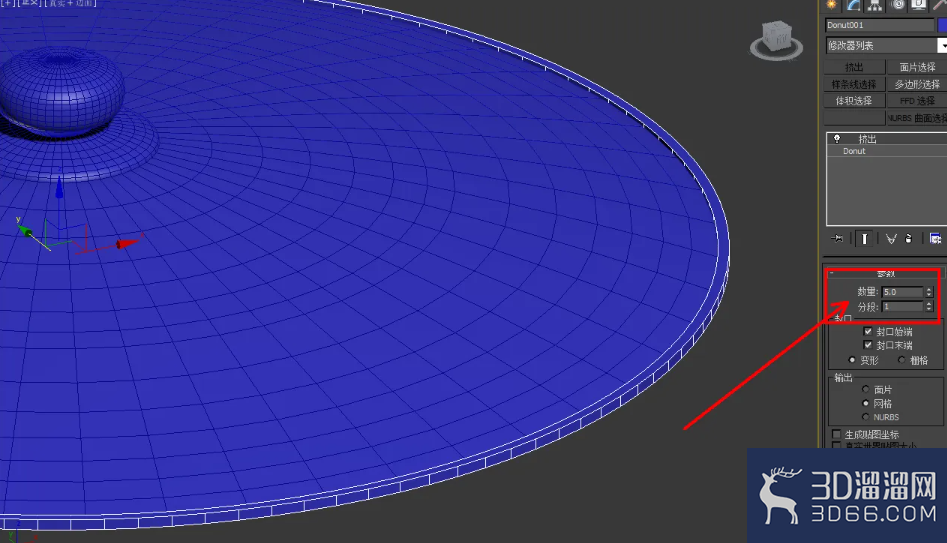Click the blue Z-axis gizmo arrow
Screen dimensions: 947x543
(59, 188)
